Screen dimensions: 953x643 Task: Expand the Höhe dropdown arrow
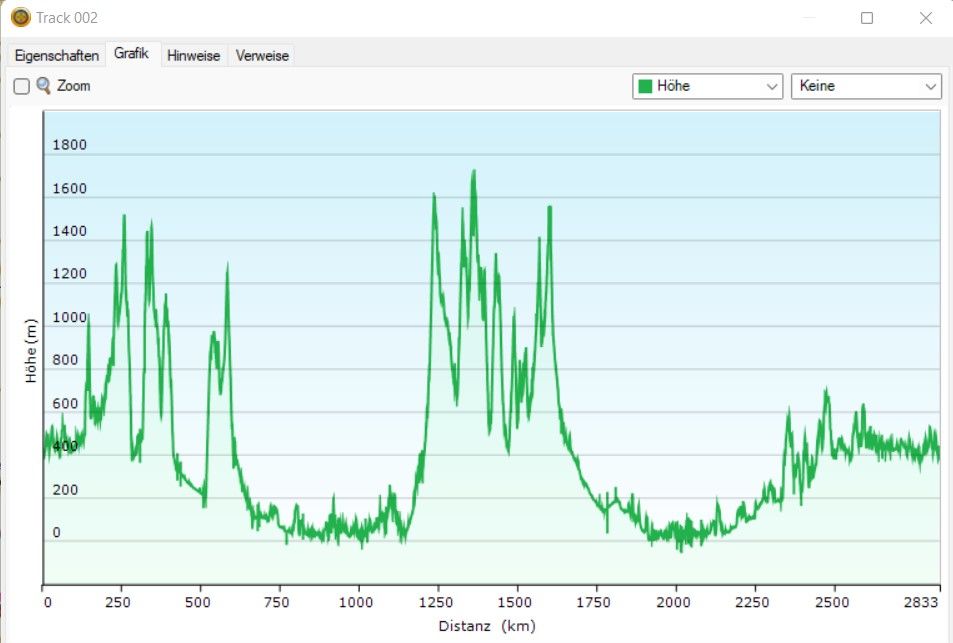coord(772,87)
